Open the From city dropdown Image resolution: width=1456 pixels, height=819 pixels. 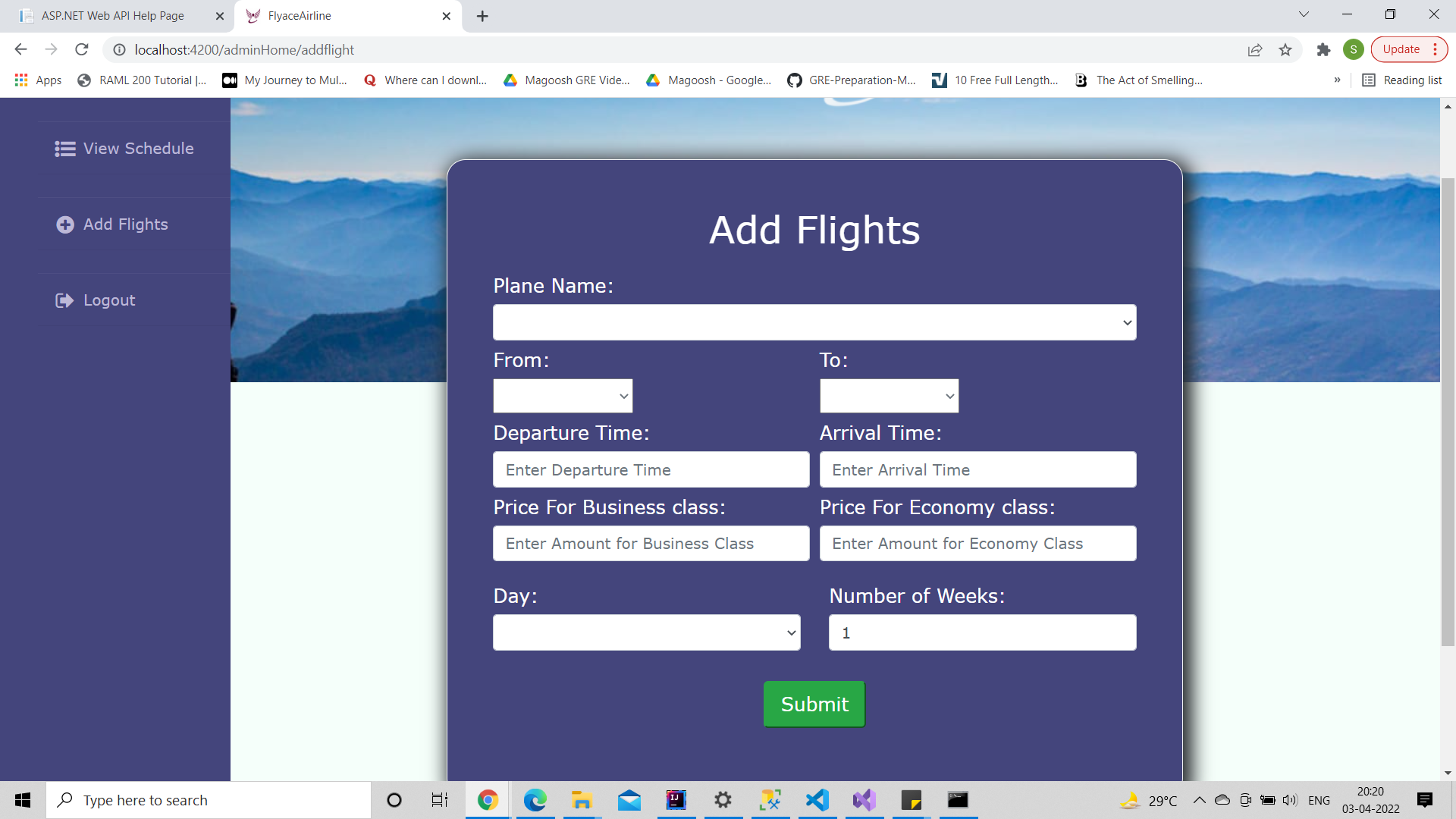click(x=562, y=395)
